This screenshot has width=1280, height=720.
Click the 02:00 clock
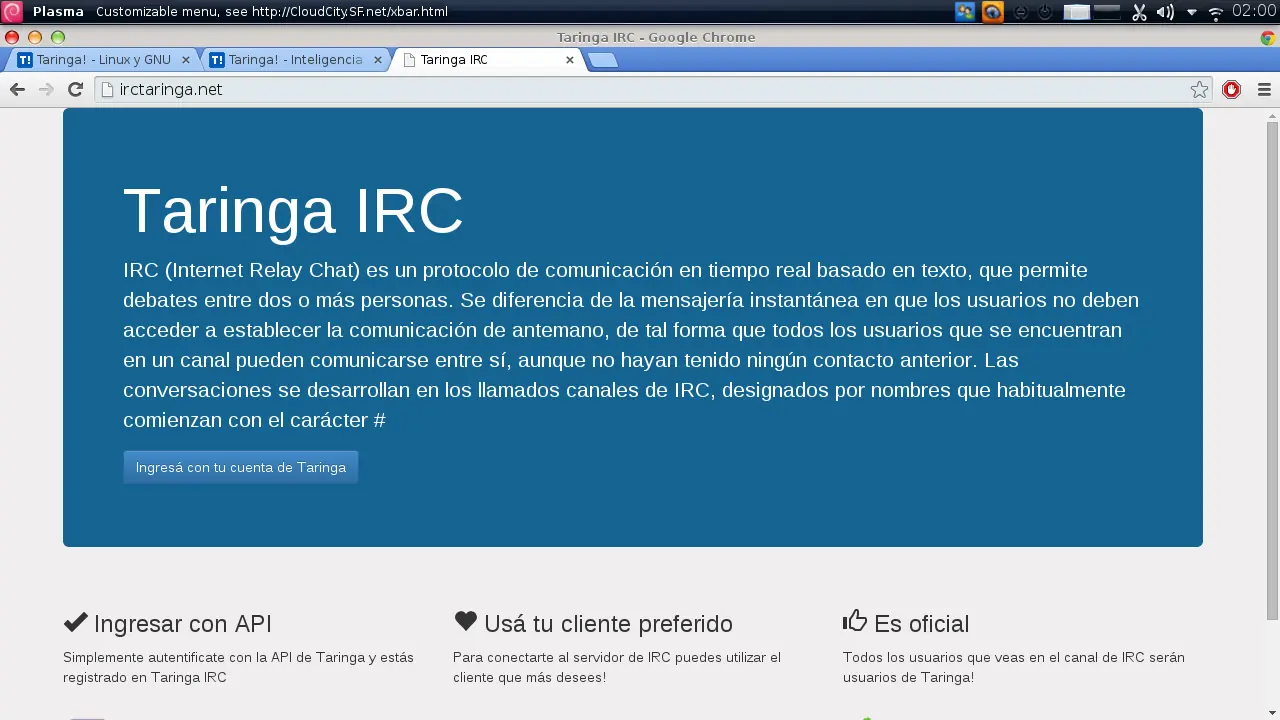1254,11
